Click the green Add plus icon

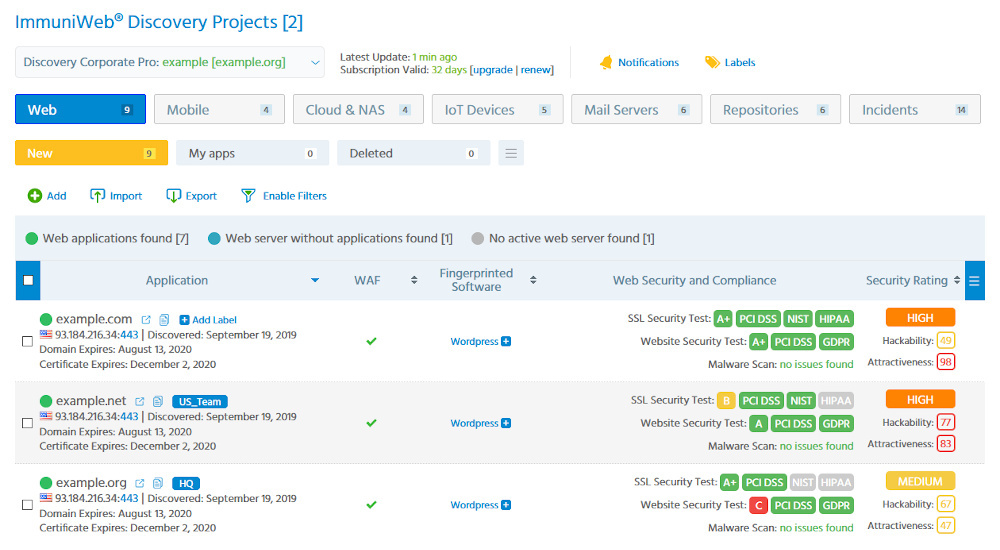pos(34,196)
